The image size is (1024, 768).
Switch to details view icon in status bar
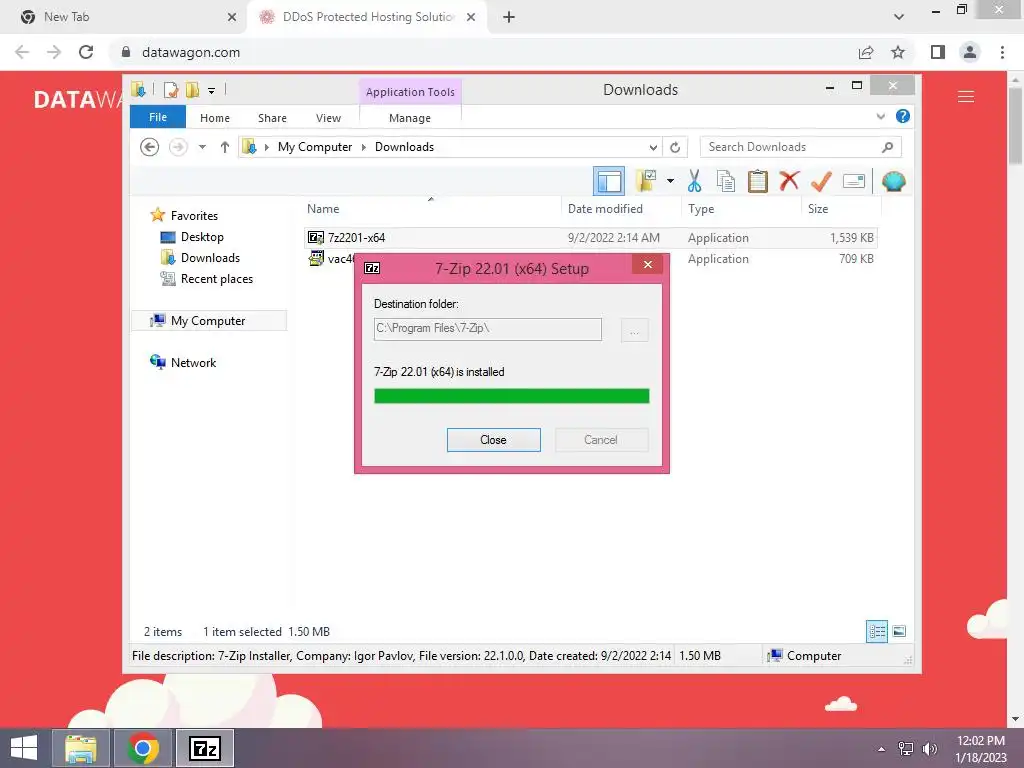876,631
